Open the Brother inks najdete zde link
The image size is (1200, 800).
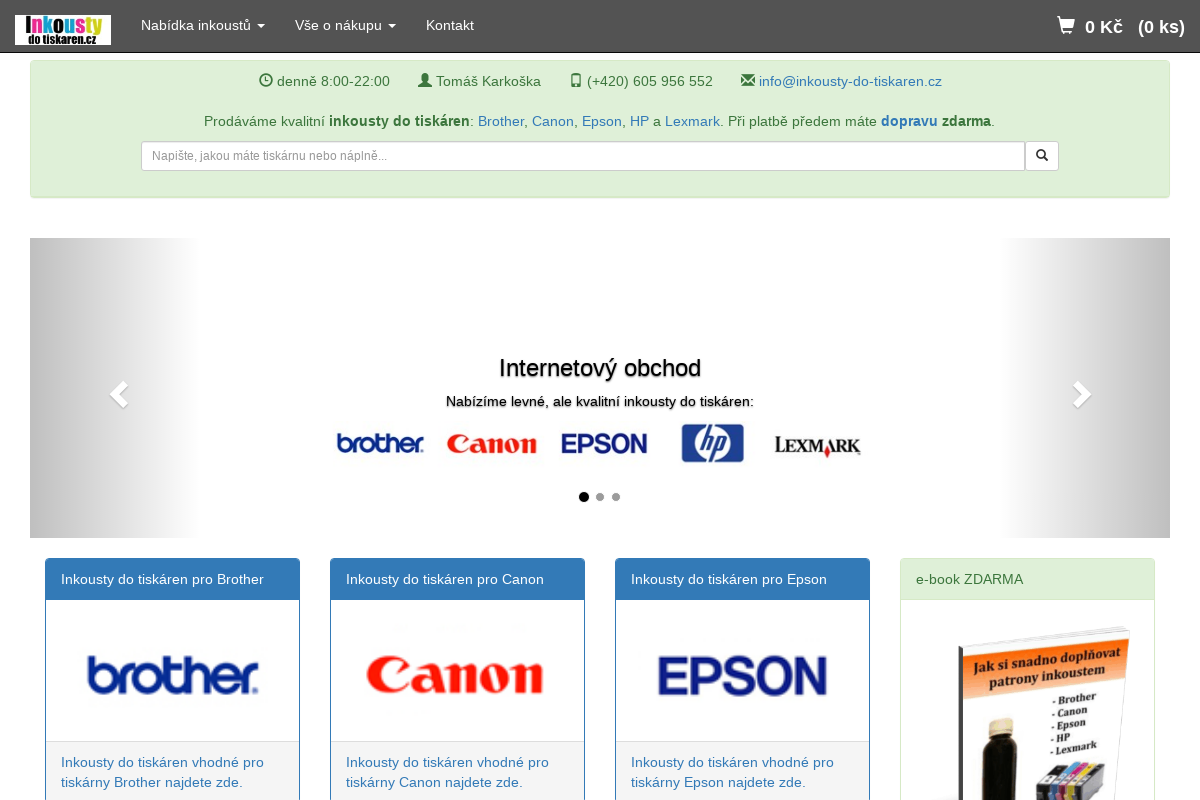tap(162, 772)
